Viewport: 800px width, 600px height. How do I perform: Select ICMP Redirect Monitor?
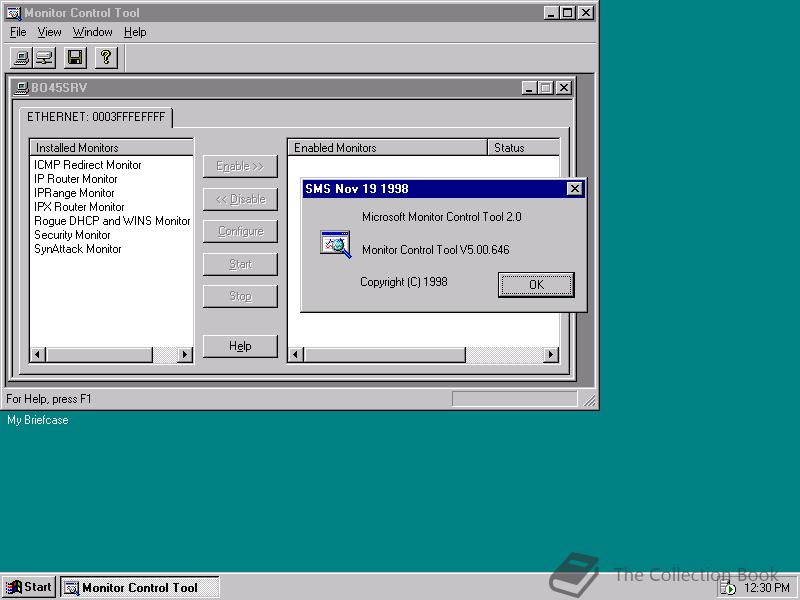[x=87, y=165]
